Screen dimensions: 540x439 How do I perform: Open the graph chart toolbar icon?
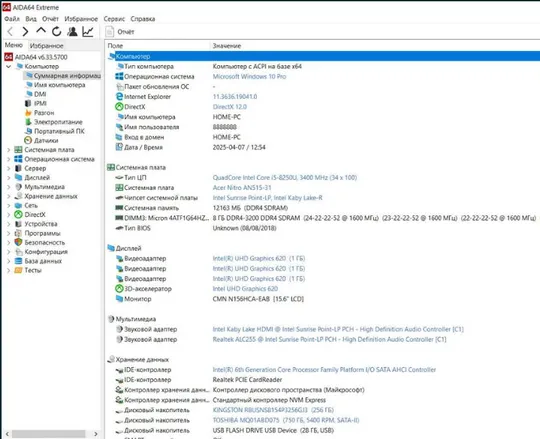click(x=88, y=32)
